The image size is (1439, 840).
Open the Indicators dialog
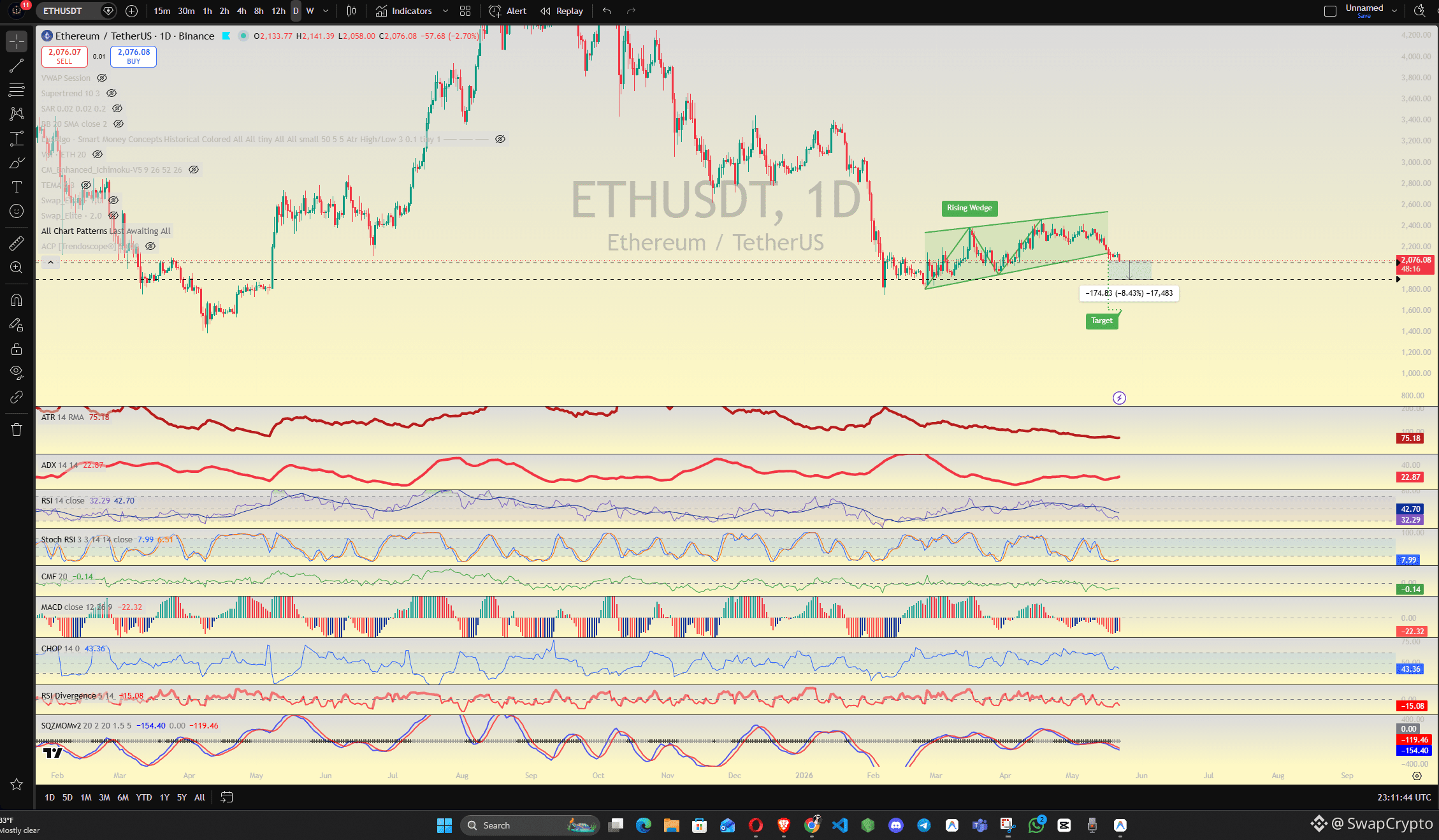click(404, 11)
